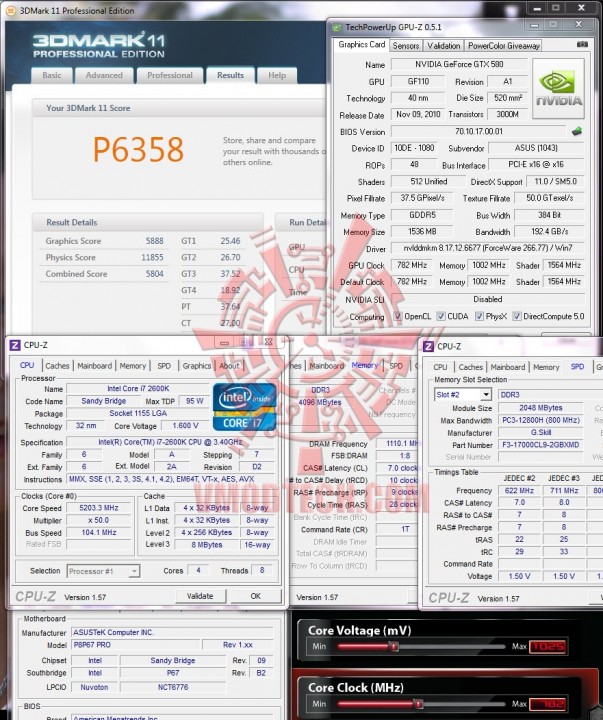Click the NVIDIA logo in GPU-Z
This screenshot has height=720, width=603.
[x=558, y=89]
